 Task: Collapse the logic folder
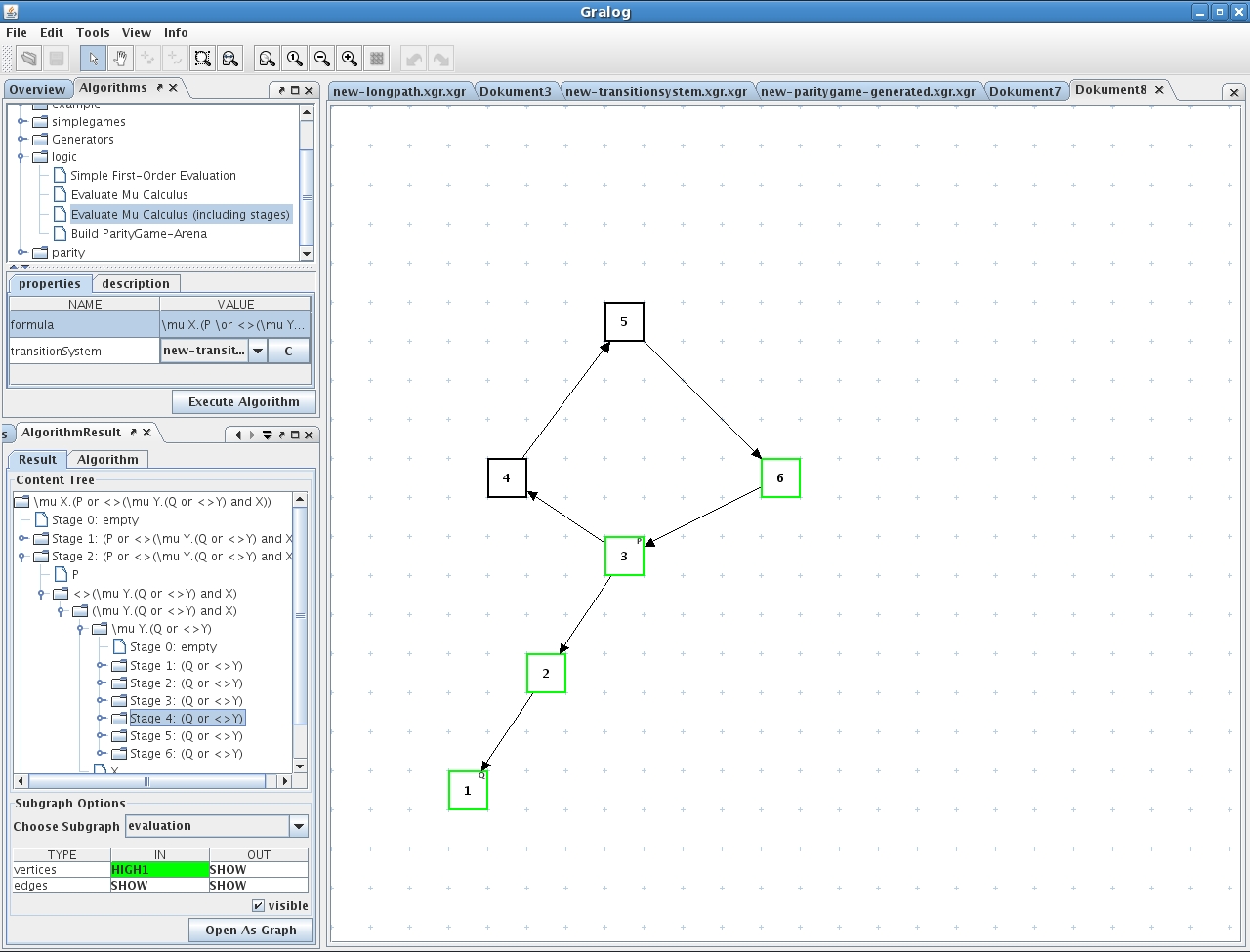point(21,157)
